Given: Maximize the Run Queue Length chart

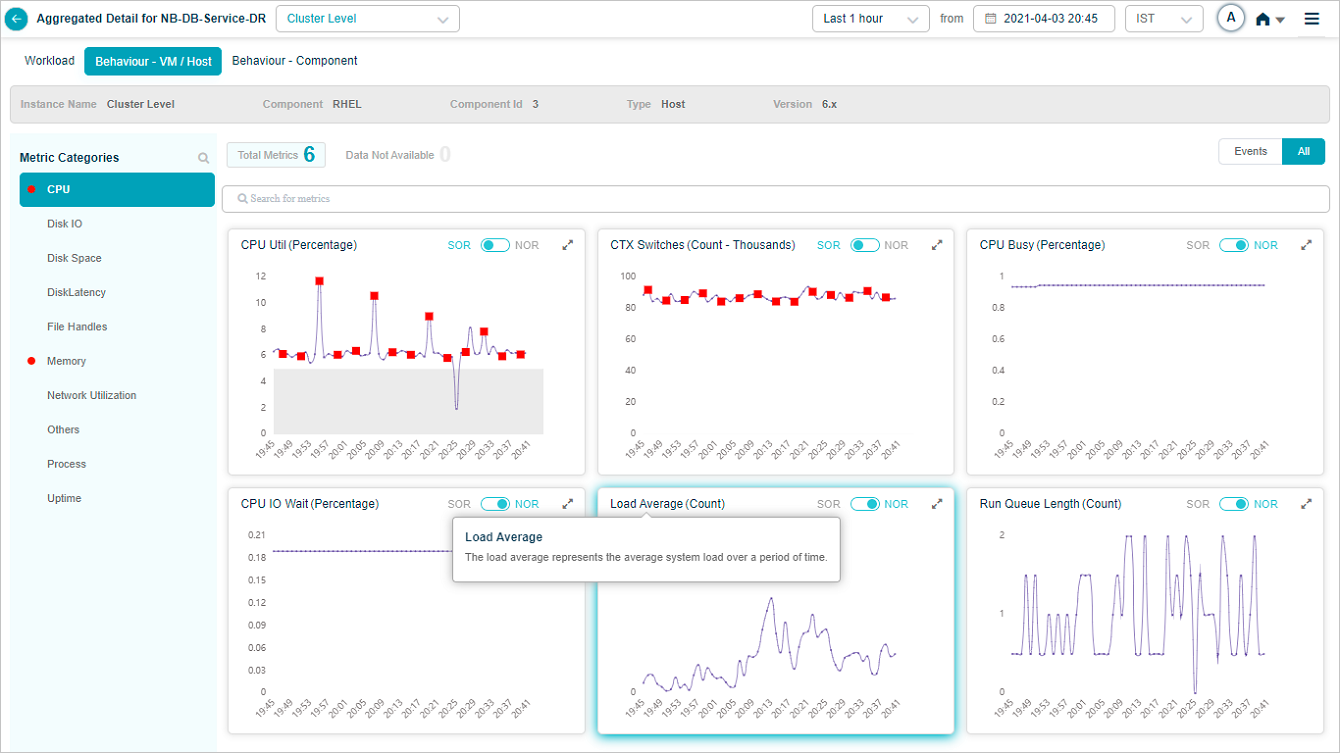Looking at the screenshot, I should coord(1306,504).
